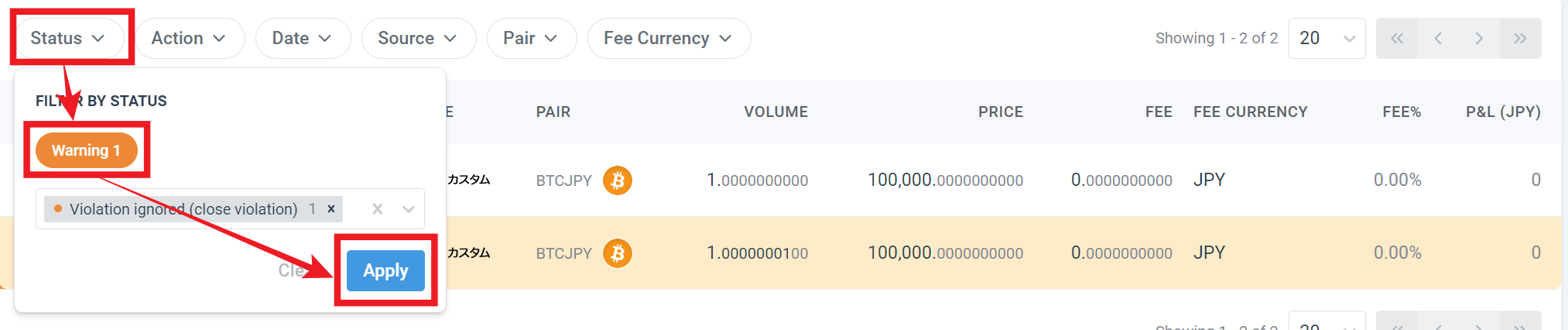Select the highlighted BTCJPY row
This screenshot has height=330, width=1568.
pyautogui.click(x=780, y=253)
